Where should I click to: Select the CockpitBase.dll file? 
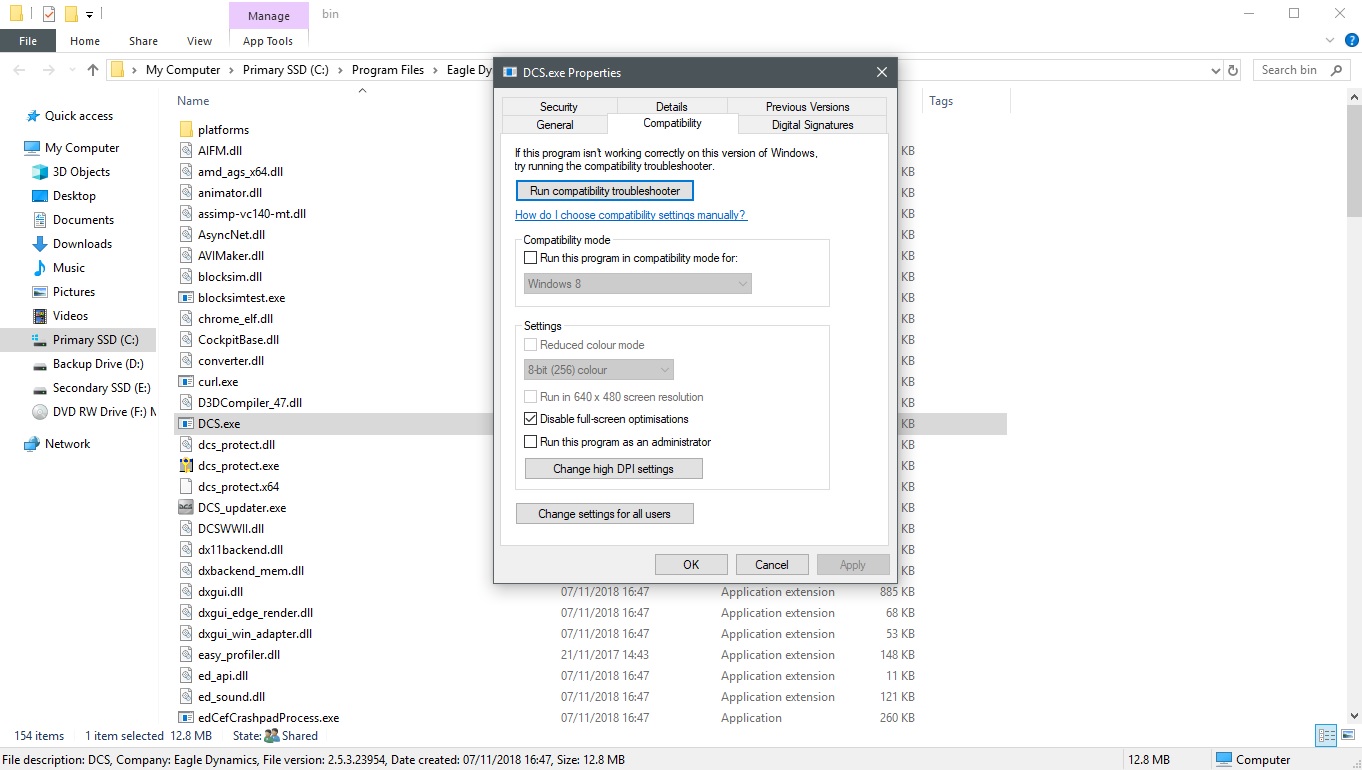coord(238,340)
